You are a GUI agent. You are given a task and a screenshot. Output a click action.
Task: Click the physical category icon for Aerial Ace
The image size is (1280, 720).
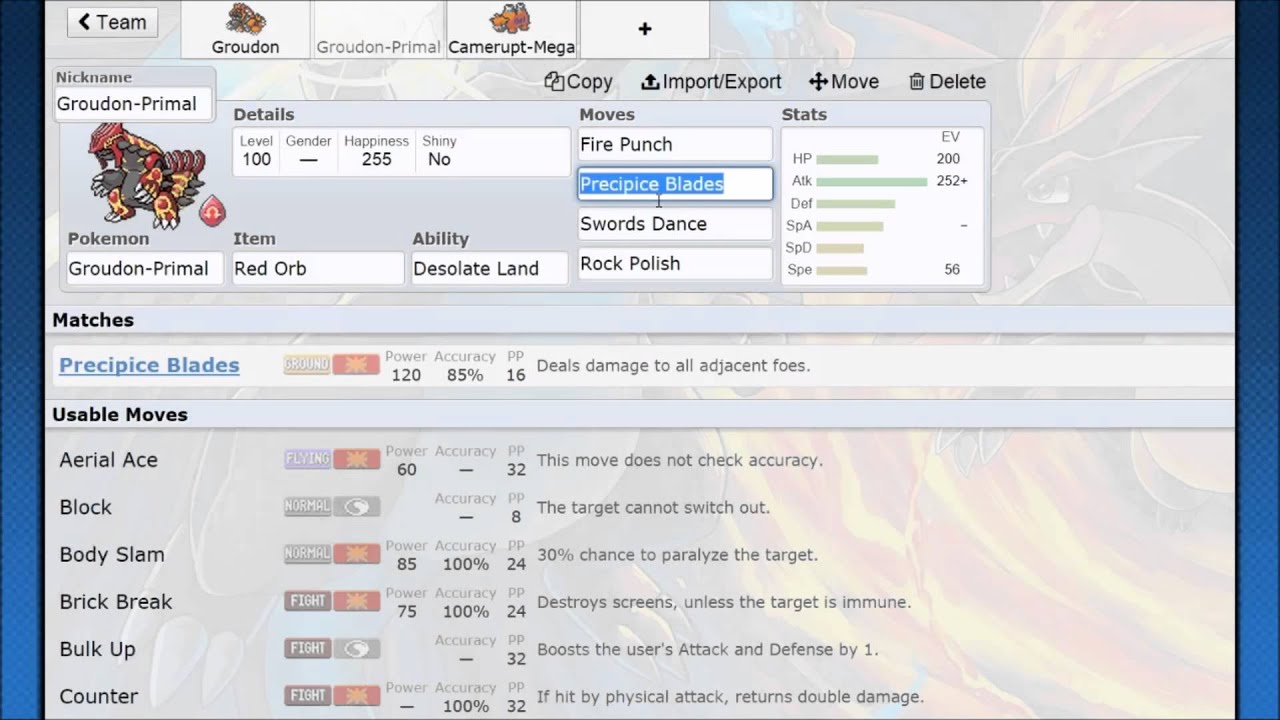(x=356, y=460)
